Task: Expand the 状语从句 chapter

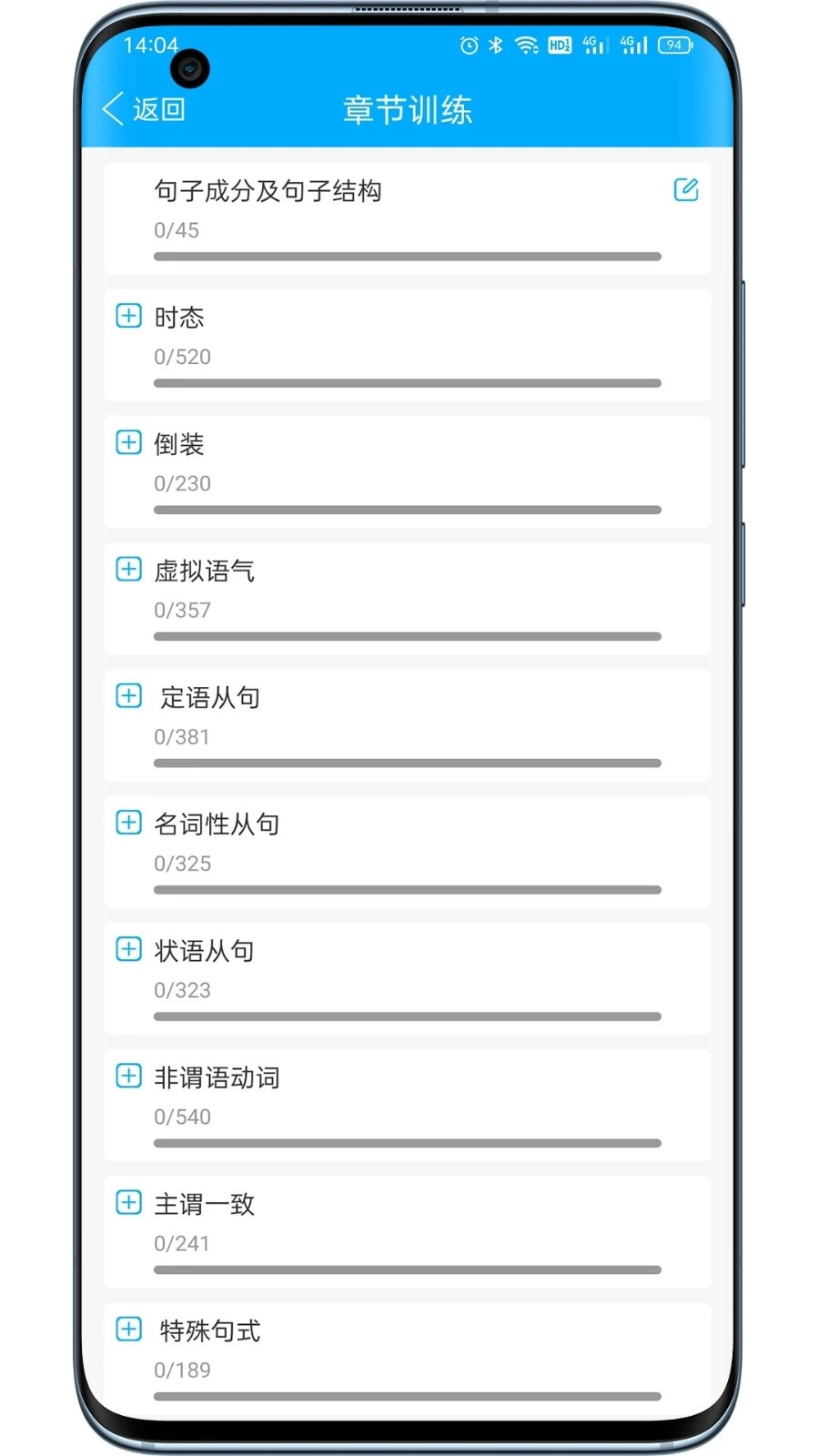Action: pyautogui.click(x=128, y=949)
